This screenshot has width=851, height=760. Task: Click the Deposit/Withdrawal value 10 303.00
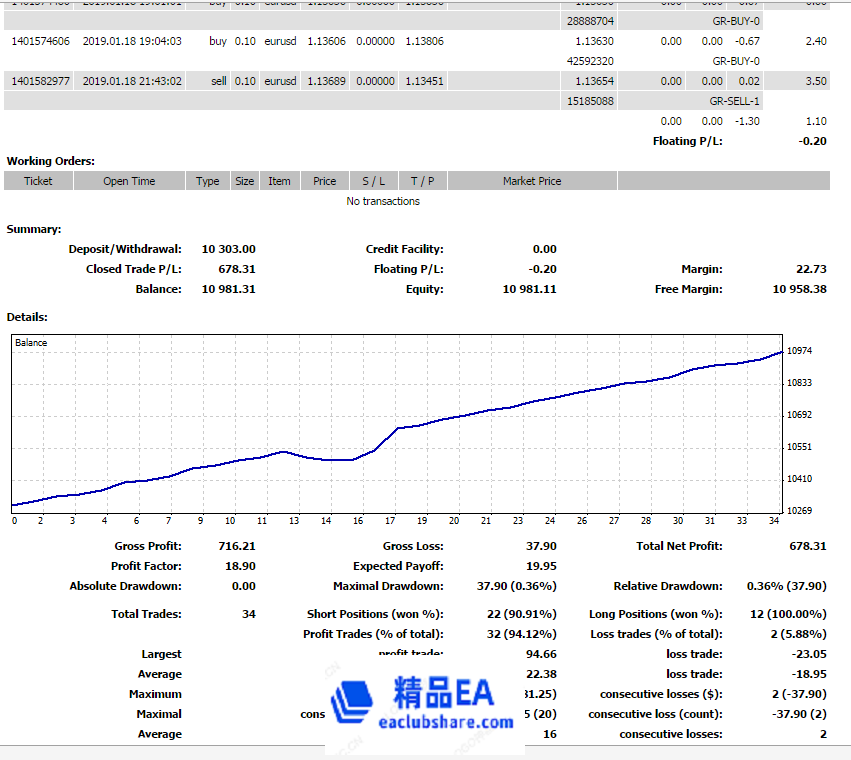pyautogui.click(x=228, y=249)
